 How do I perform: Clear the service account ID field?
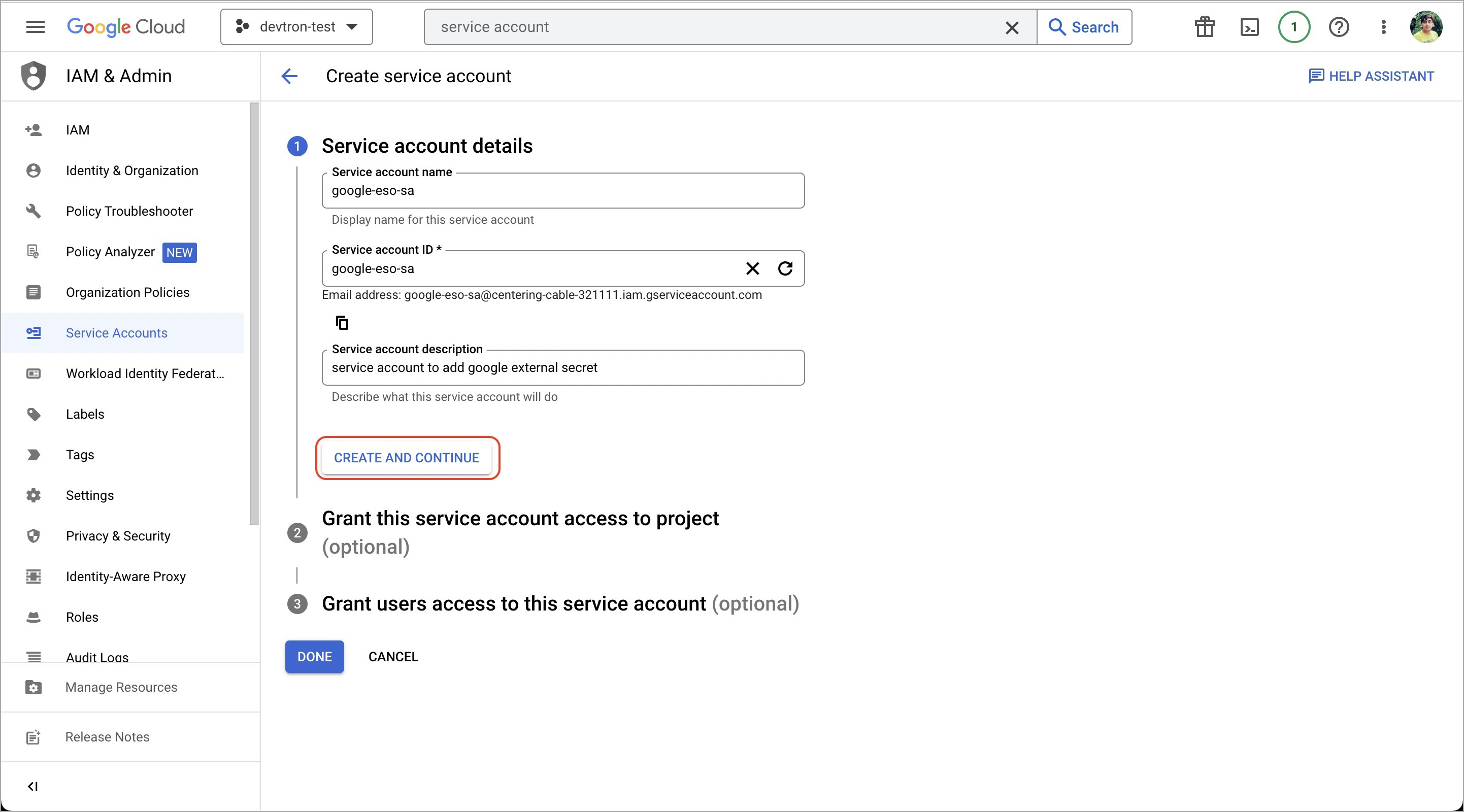click(752, 268)
